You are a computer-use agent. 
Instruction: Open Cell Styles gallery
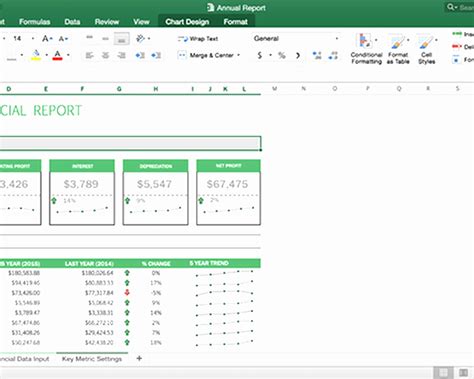427,49
